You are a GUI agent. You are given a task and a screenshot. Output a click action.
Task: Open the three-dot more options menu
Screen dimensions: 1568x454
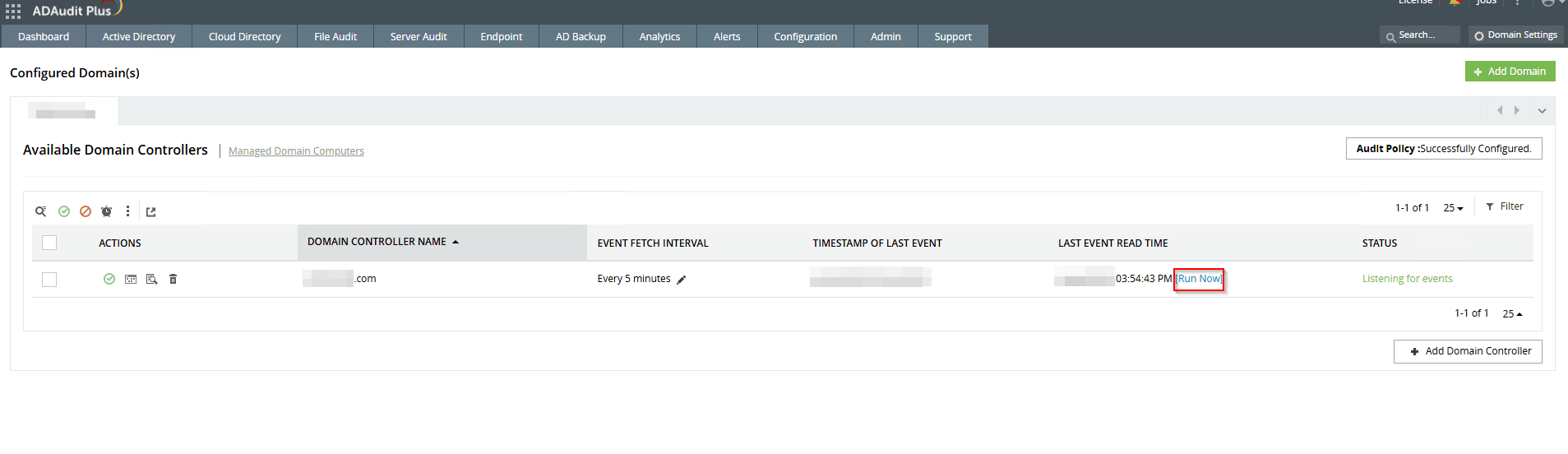click(x=127, y=211)
